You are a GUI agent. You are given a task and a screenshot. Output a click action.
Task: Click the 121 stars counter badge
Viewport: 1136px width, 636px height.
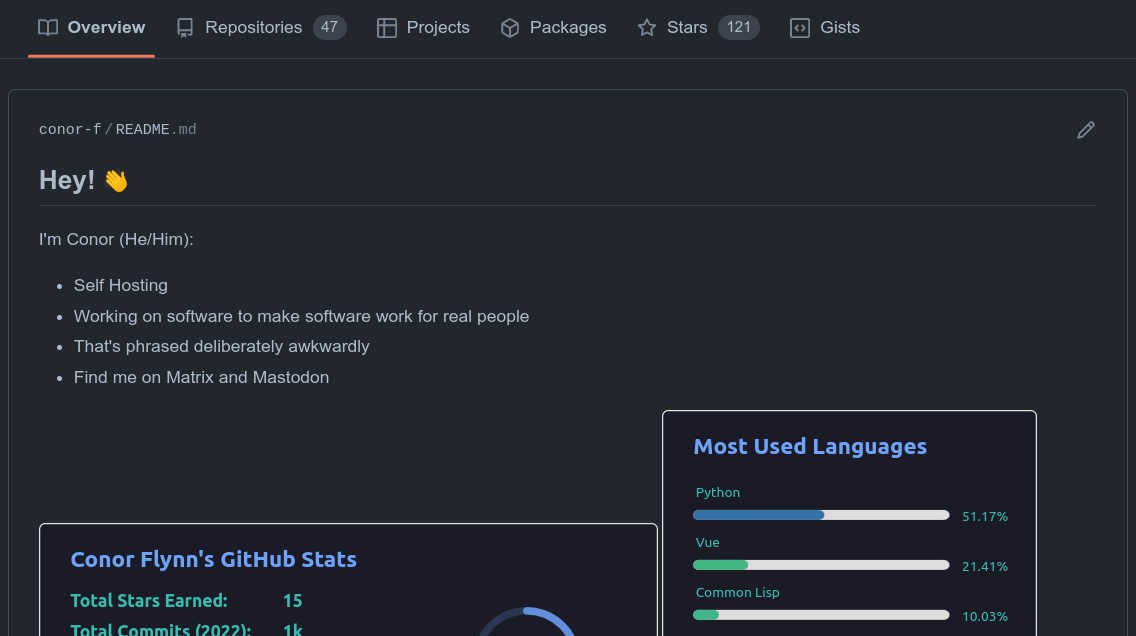point(738,28)
